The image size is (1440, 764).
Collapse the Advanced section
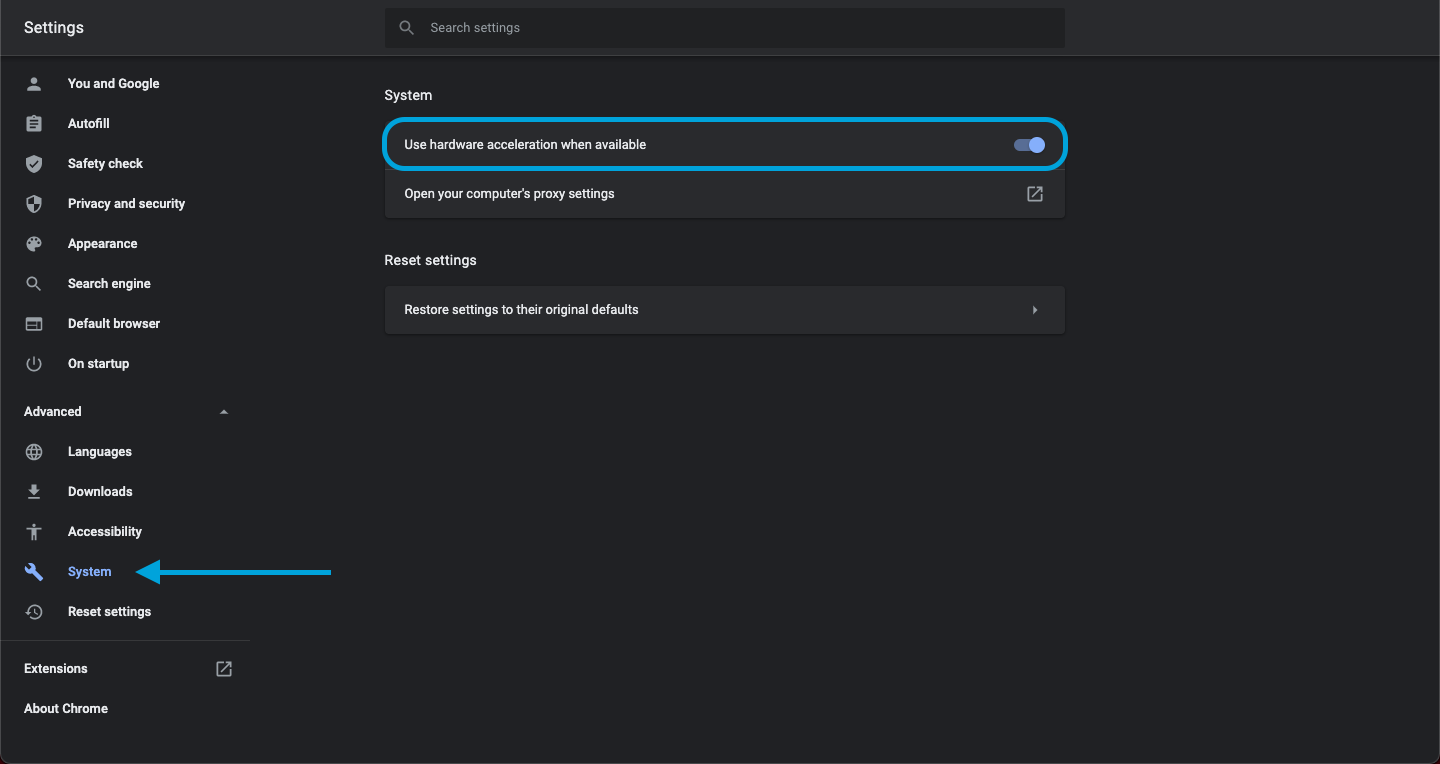coord(224,411)
